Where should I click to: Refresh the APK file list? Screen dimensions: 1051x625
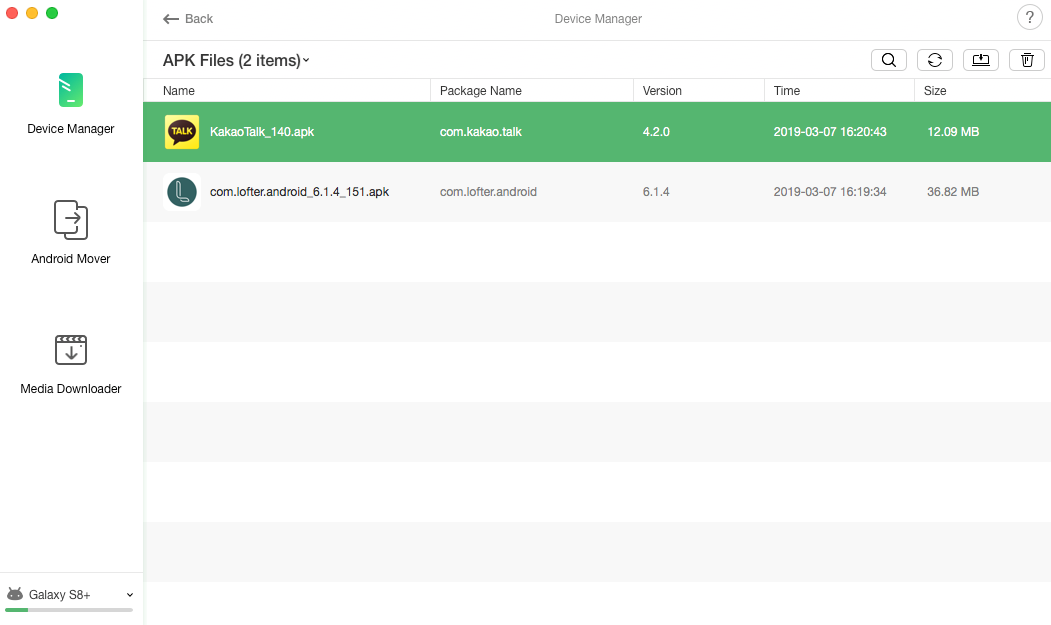[934, 59]
